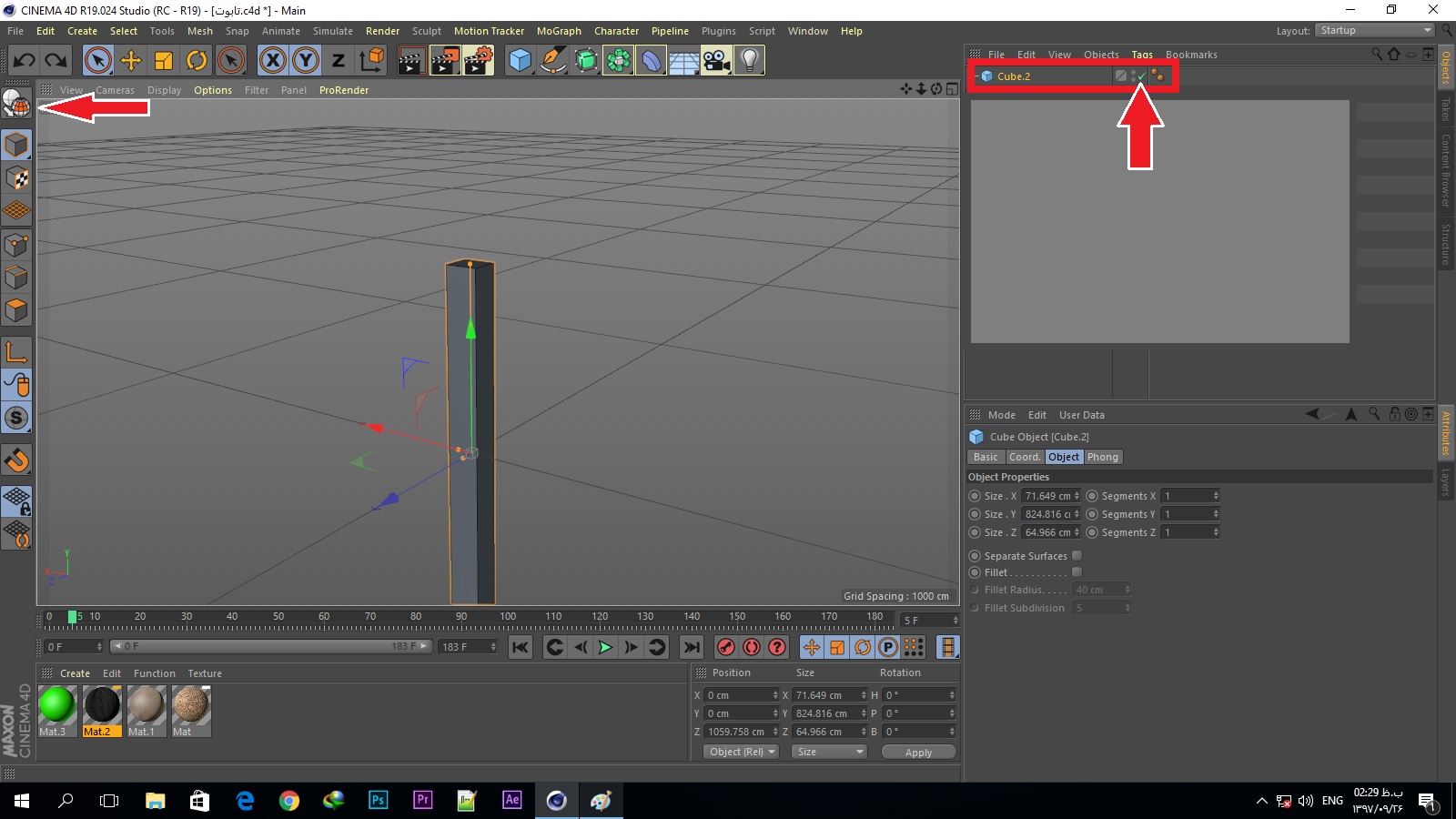Switch to the Phong tab
1456x819 pixels.
[1102, 457]
